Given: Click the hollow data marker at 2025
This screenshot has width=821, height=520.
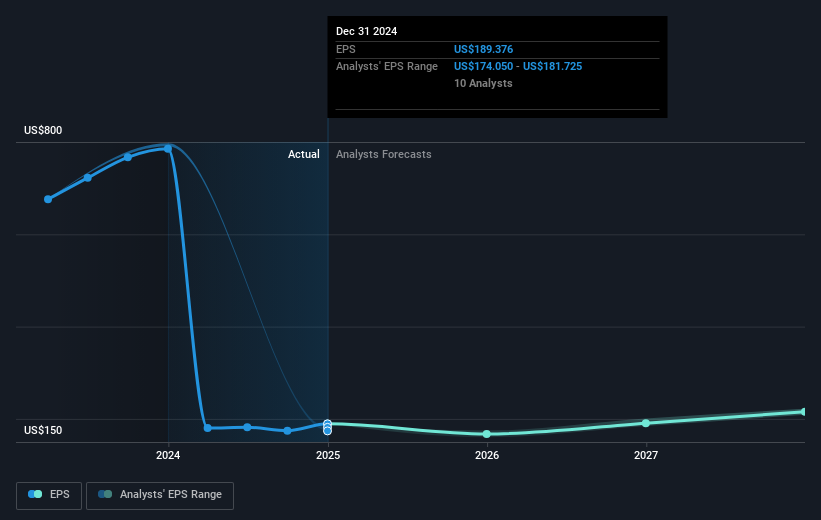Looking at the screenshot, I should (327, 427).
